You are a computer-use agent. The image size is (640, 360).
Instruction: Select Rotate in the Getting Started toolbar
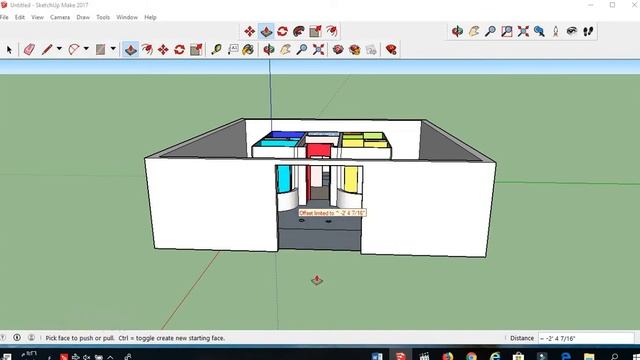coord(180,50)
